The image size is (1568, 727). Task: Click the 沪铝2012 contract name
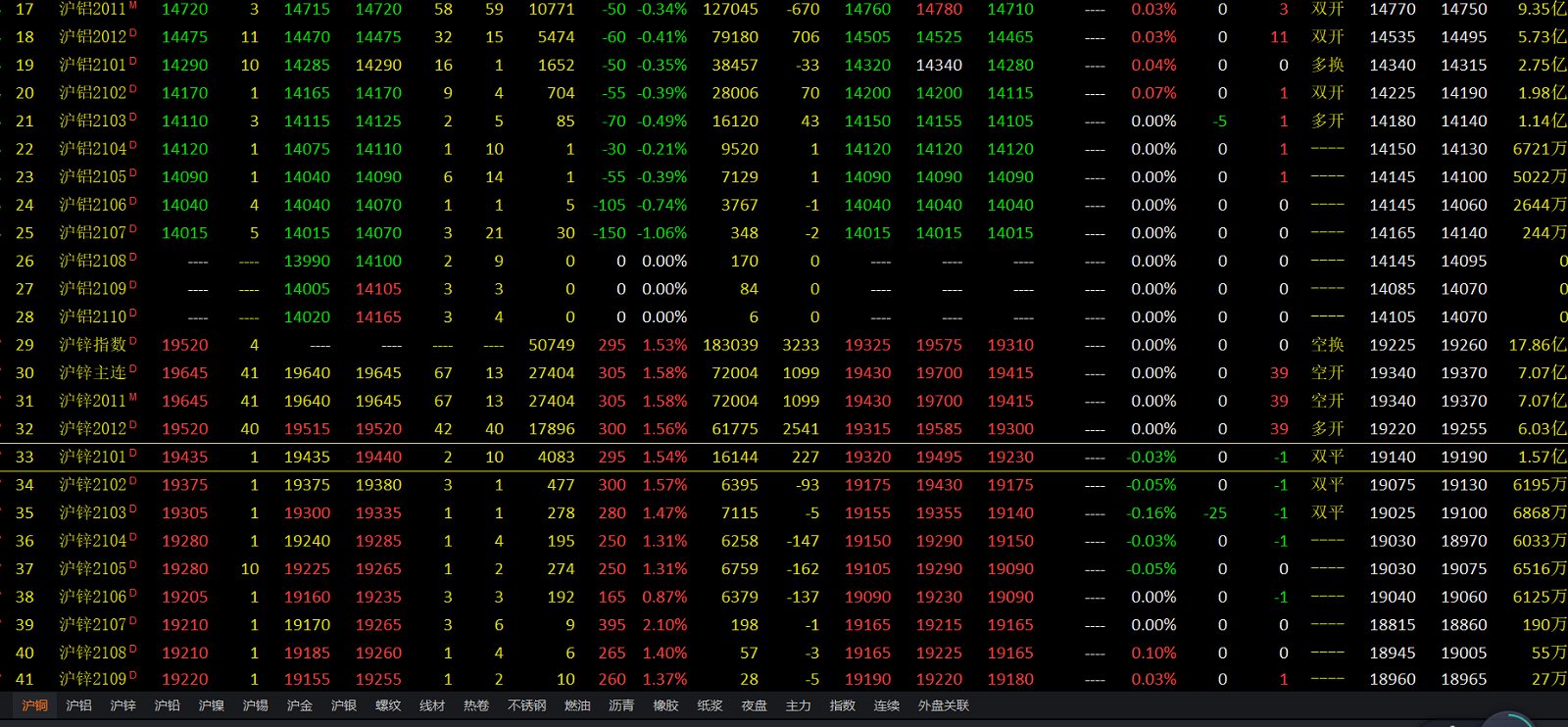(x=93, y=37)
